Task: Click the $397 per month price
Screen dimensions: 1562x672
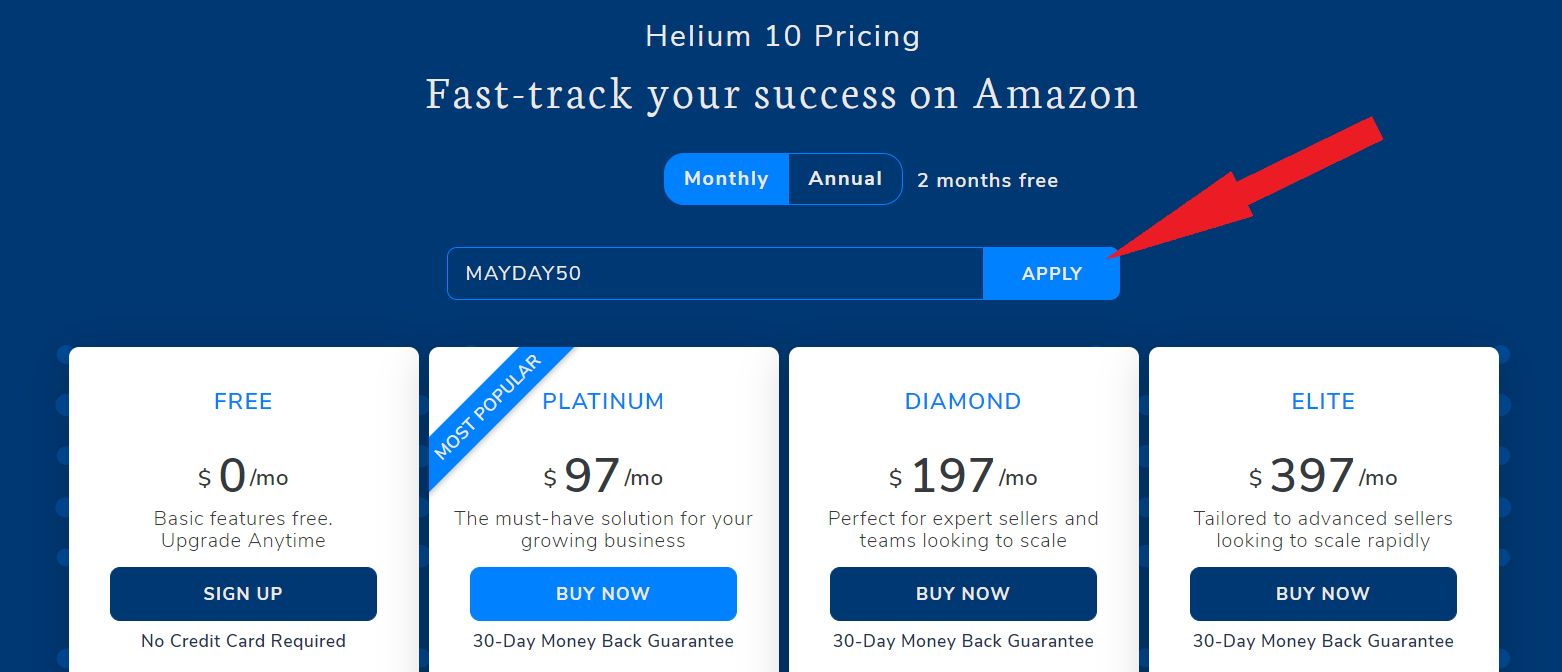Action: click(x=1323, y=476)
